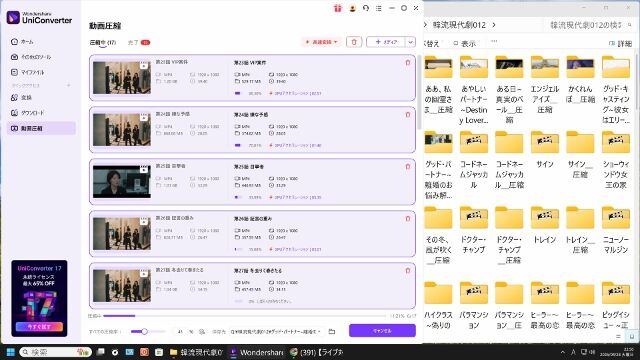The image size is (640, 360).
Task: Expand the add media dropdown arrow
Action: point(410,42)
